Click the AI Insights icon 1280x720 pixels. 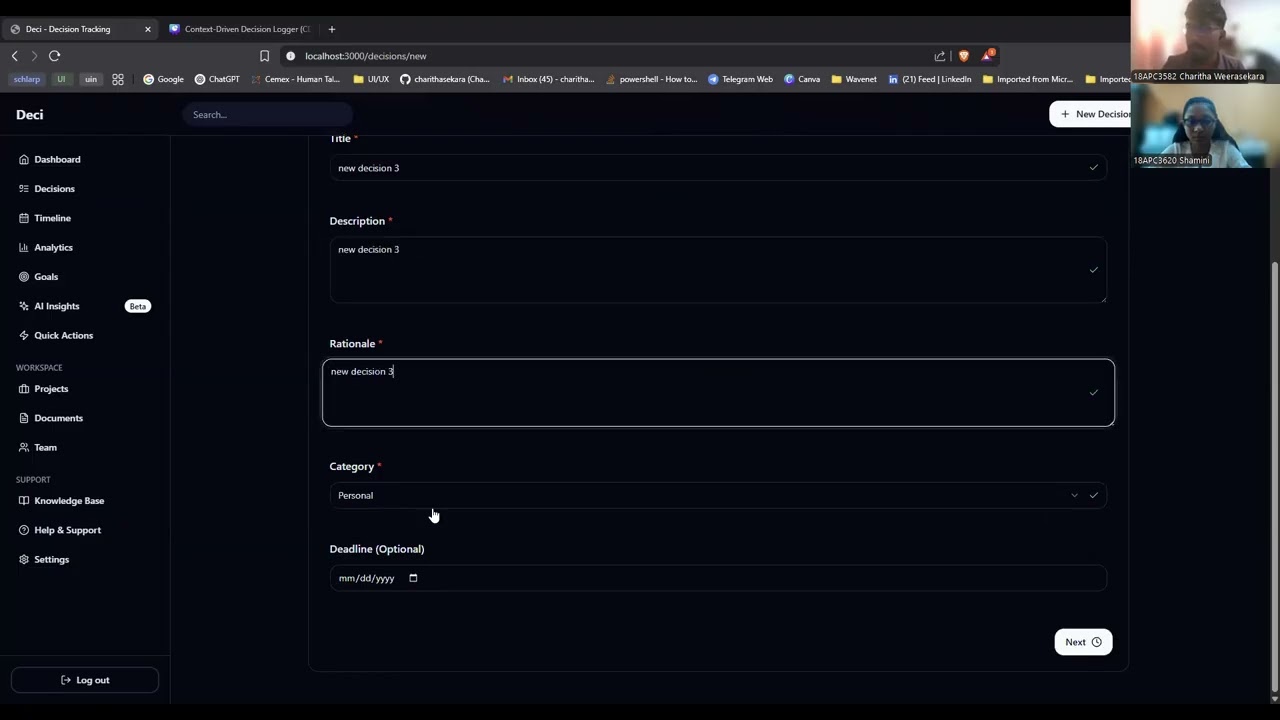[24, 306]
